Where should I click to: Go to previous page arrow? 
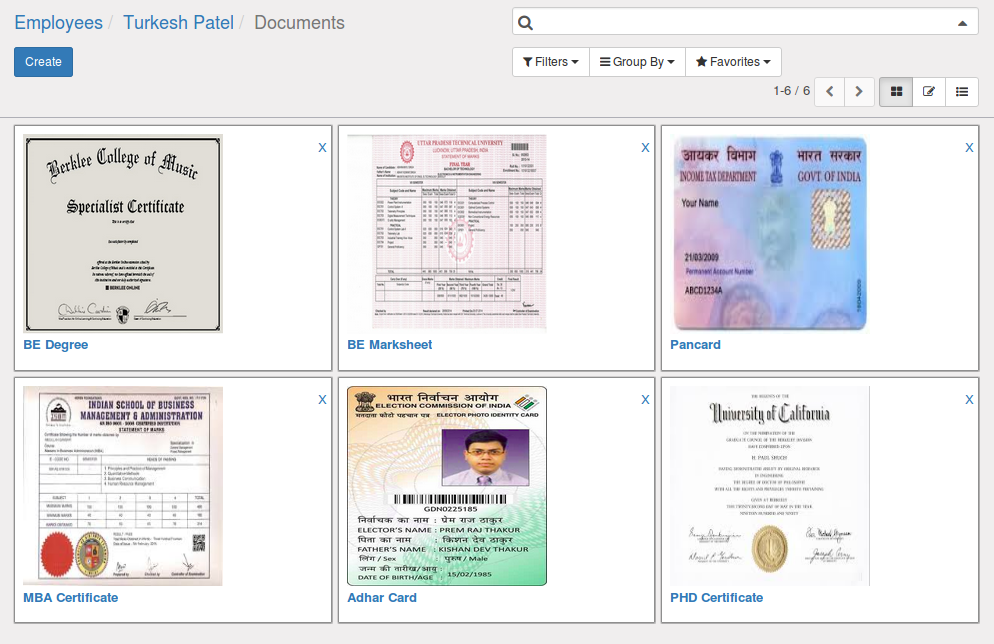pyautogui.click(x=830, y=92)
